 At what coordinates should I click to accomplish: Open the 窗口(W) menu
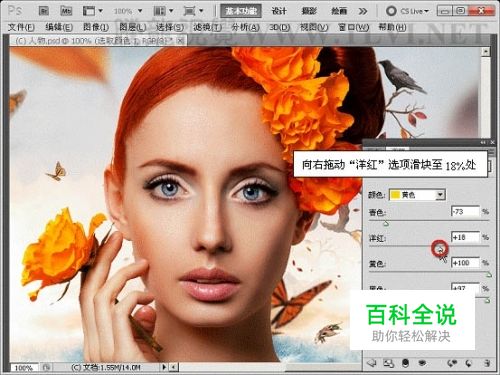coord(354,27)
